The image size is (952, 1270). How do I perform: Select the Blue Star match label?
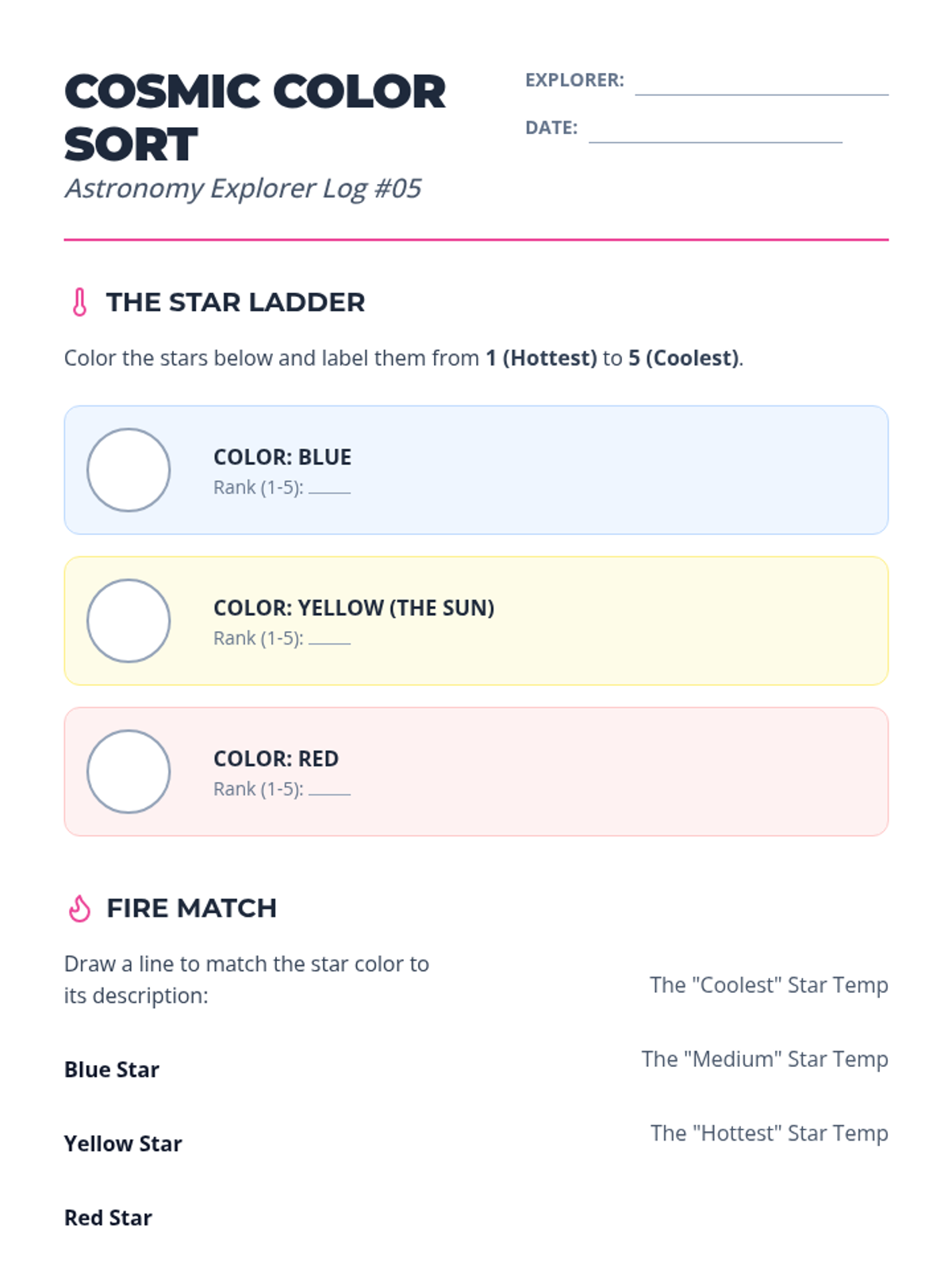click(x=112, y=1069)
